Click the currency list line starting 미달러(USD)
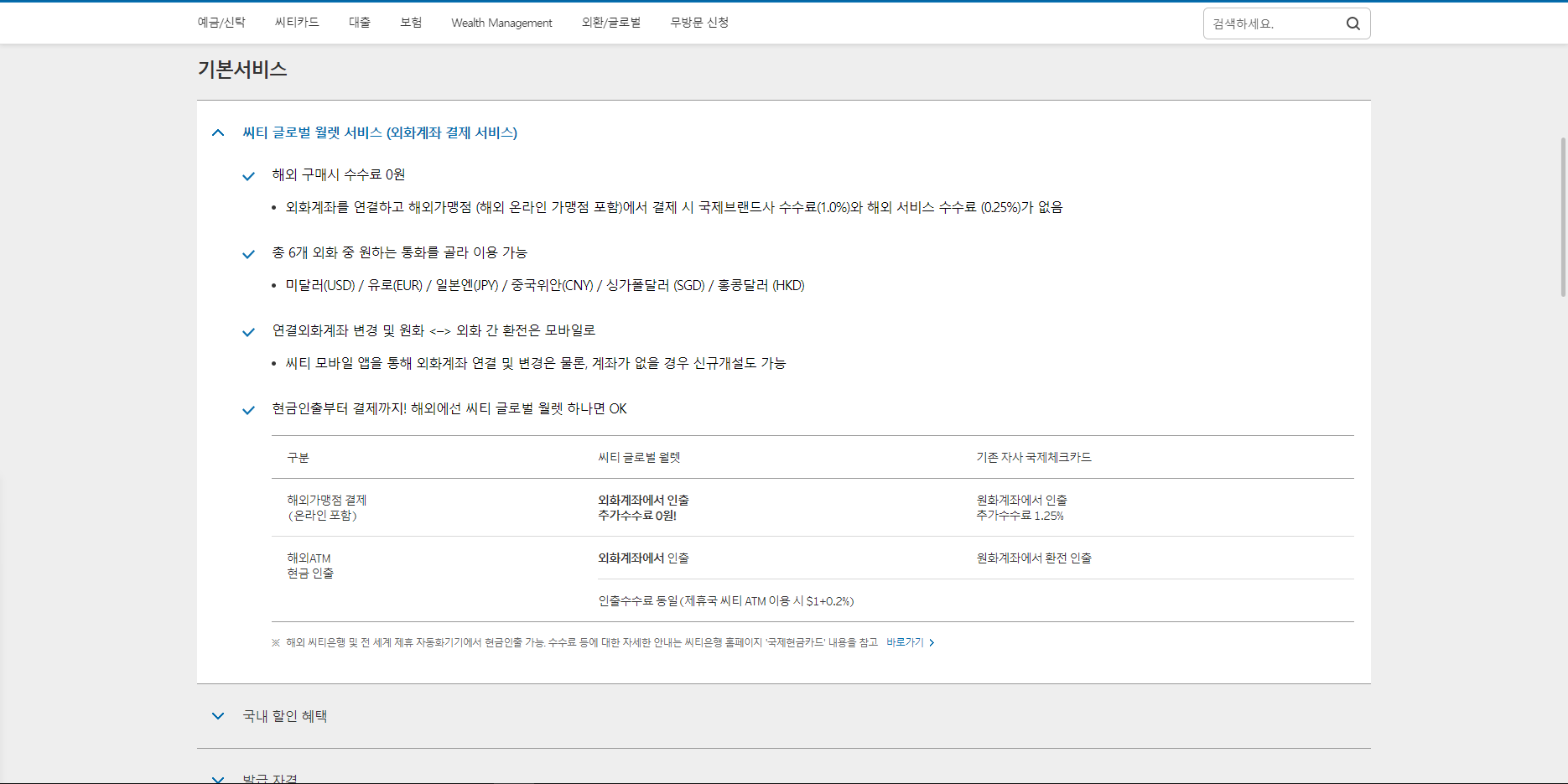Image resolution: width=1568 pixels, height=784 pixels. [545, 285]
